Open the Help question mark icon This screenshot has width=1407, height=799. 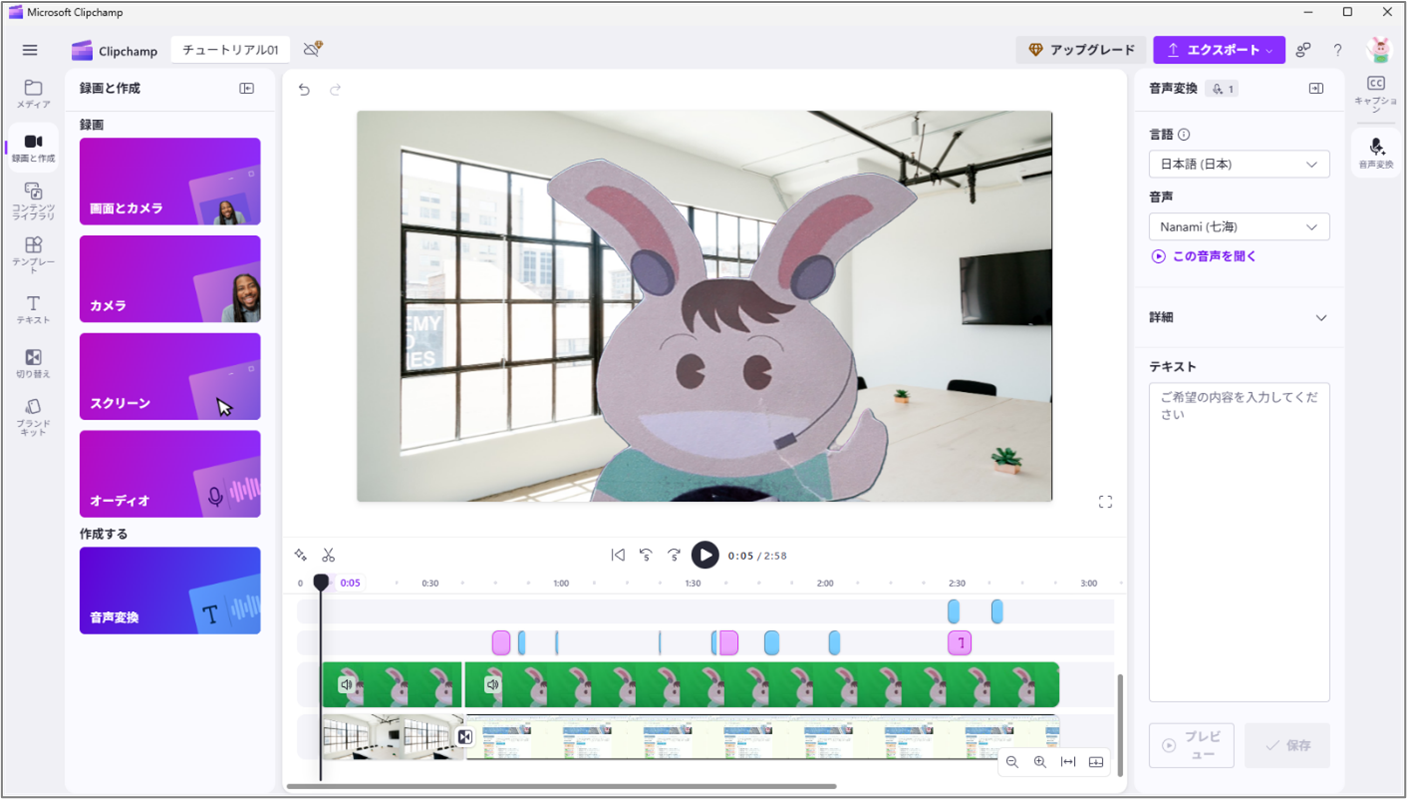pos(1337,50)
